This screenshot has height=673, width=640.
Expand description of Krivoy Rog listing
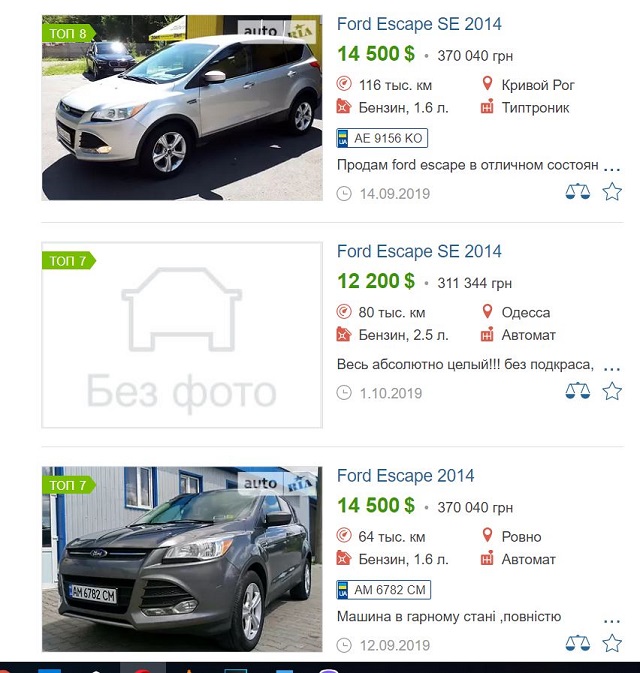(612, 170)
